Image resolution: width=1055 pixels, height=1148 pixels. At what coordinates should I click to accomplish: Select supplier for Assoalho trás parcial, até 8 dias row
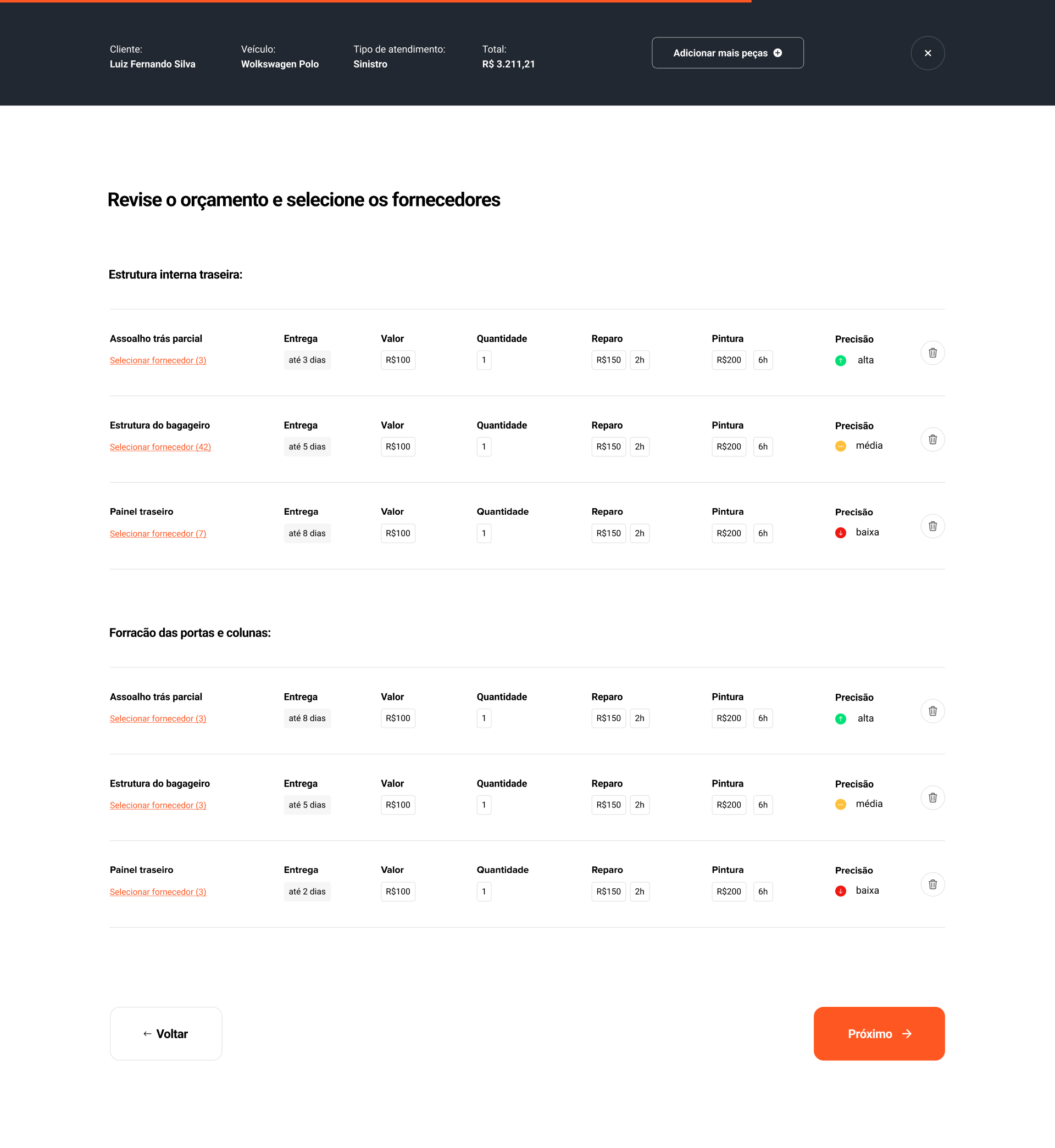coord(158,719)
